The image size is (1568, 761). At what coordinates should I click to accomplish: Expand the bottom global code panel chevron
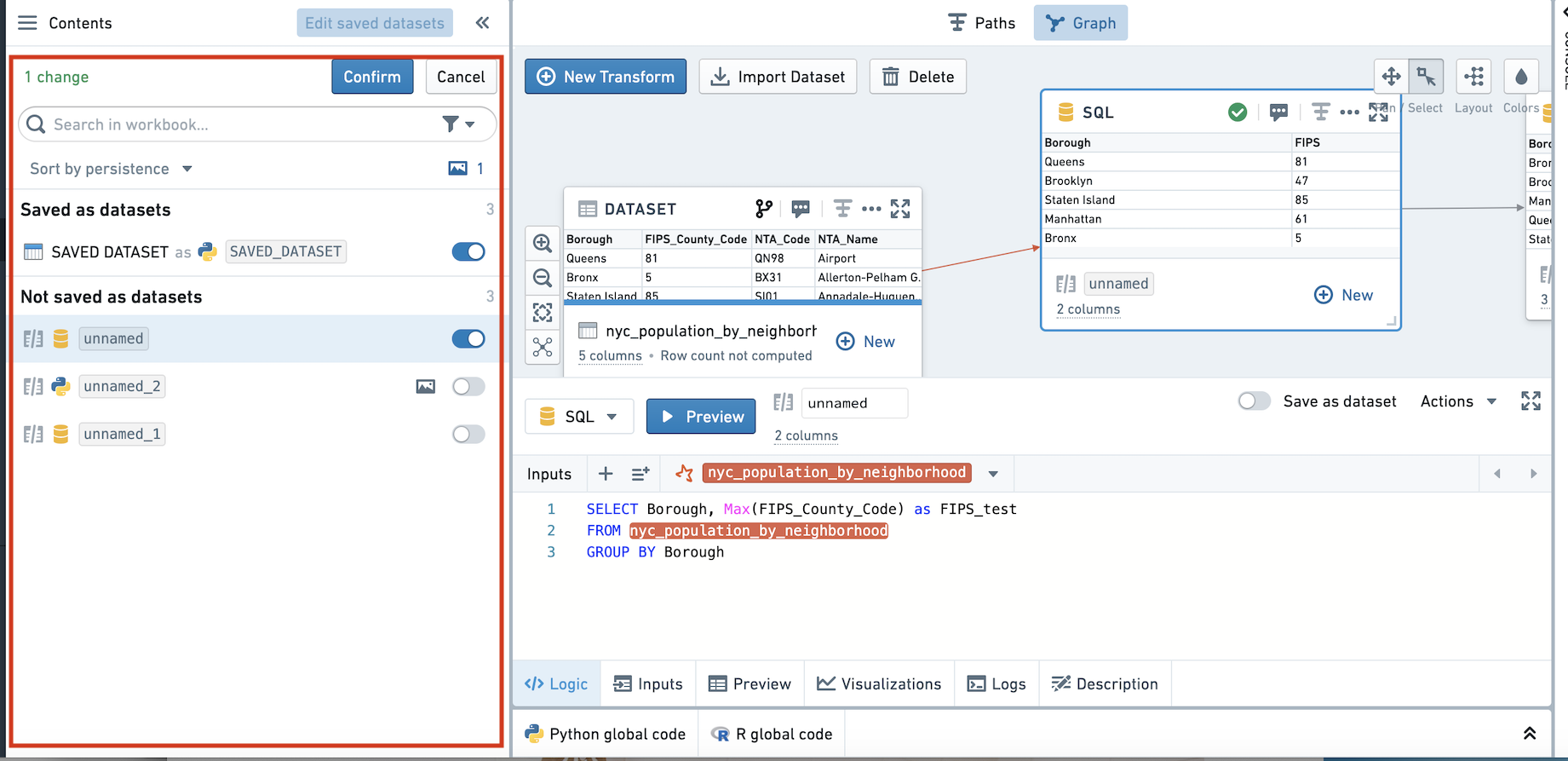(1530, 734)
